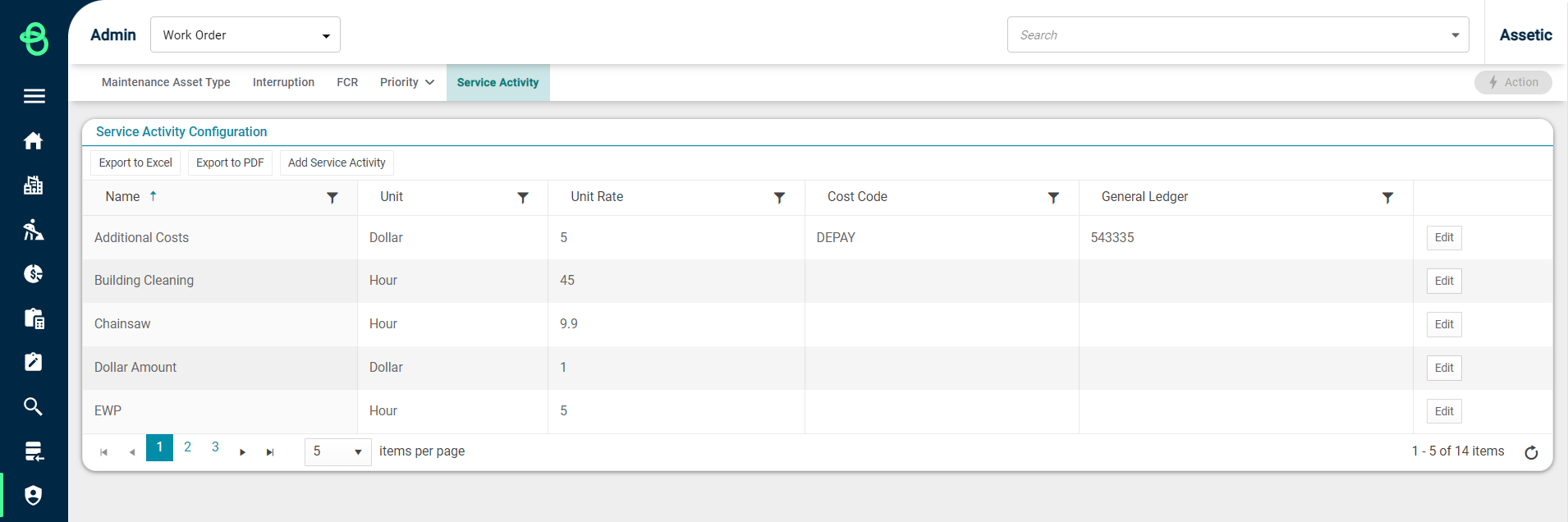This screenshot has width=1568, height=522.
Task: Click the 'Service Activity Configuration' heading
Action: tap(181, 131)
